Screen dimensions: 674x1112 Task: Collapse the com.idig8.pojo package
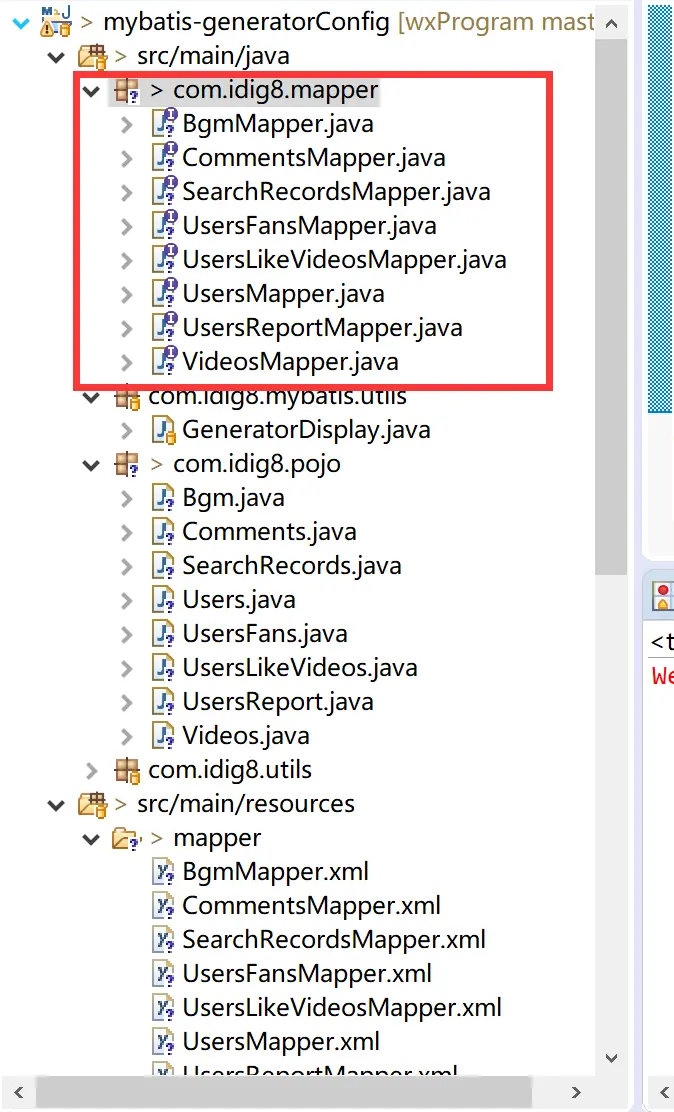point(91,465)
